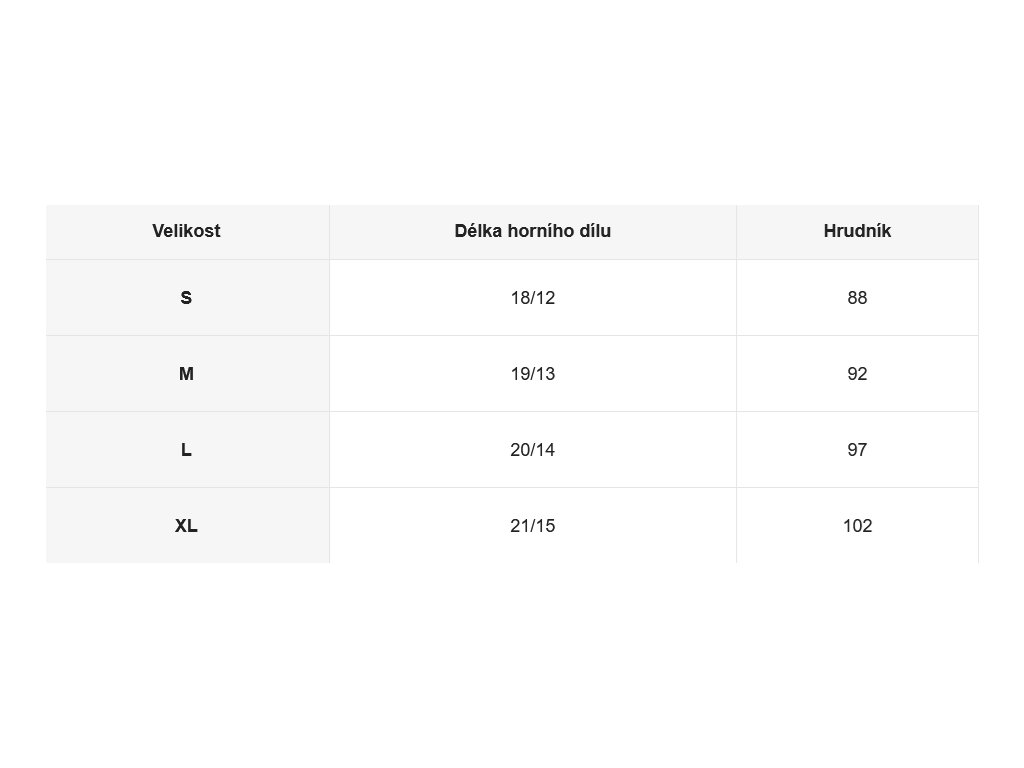Click the Hrudník column header
This screenshot has height=768, width=1024.
pyautogui.click(x=857, y=231)
